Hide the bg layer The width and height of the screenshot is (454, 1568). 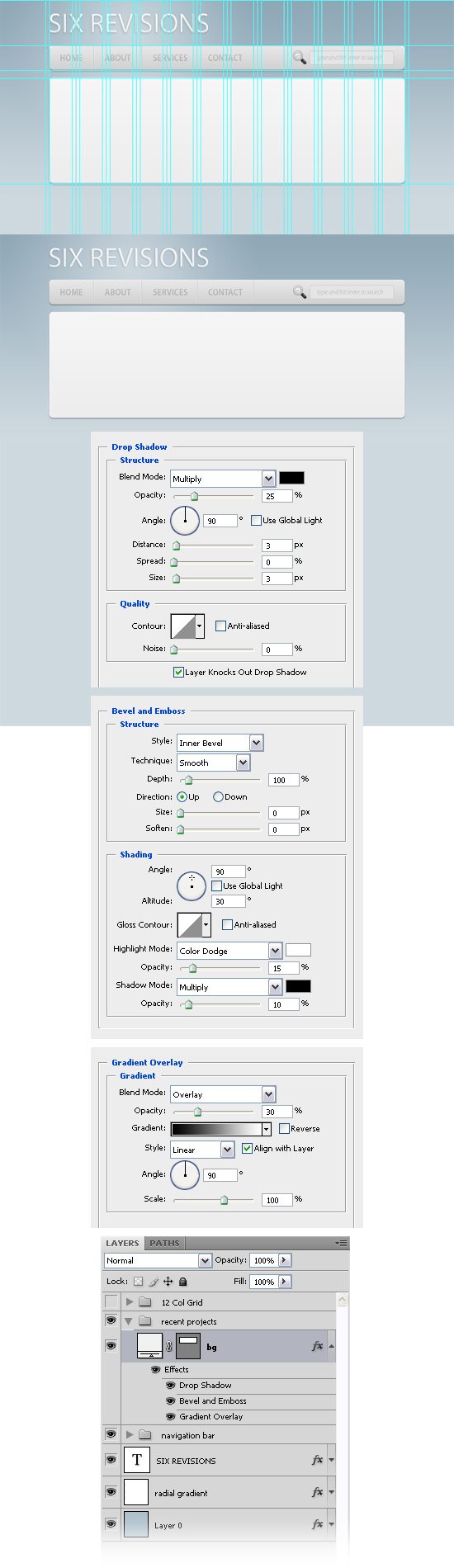111,1346
